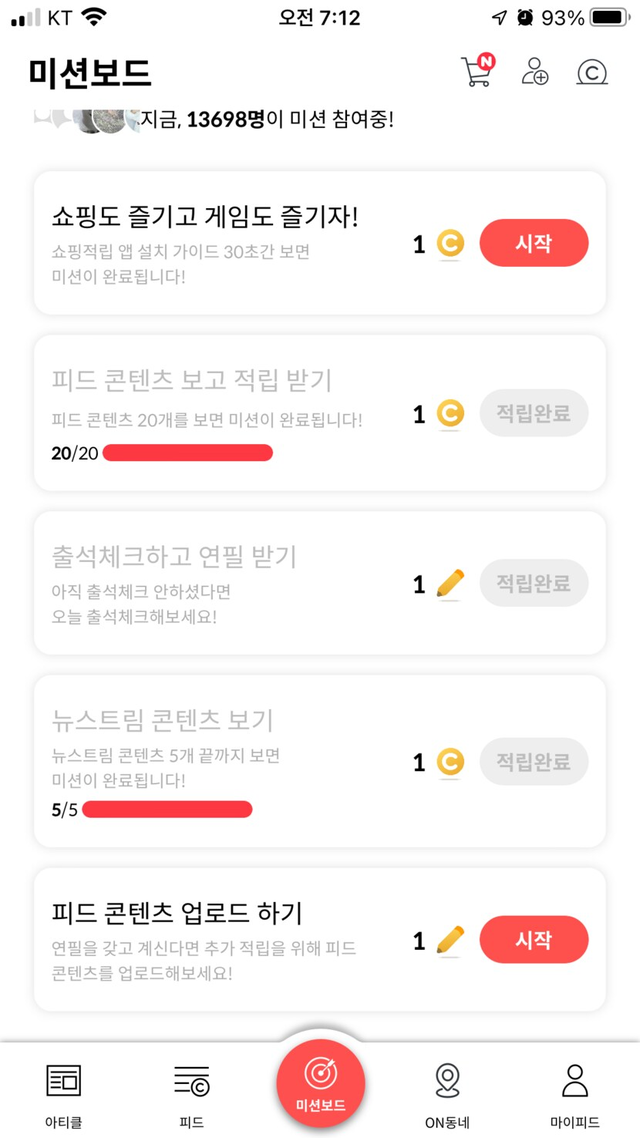Screen dimensions: 640x1138
Task: Go to the ON동네 tab
Action: pyautogui.click(x=447, y=1092)
